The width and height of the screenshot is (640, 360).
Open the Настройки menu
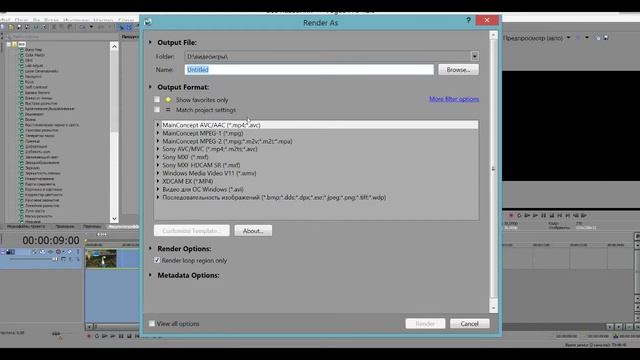click(103, 20)
